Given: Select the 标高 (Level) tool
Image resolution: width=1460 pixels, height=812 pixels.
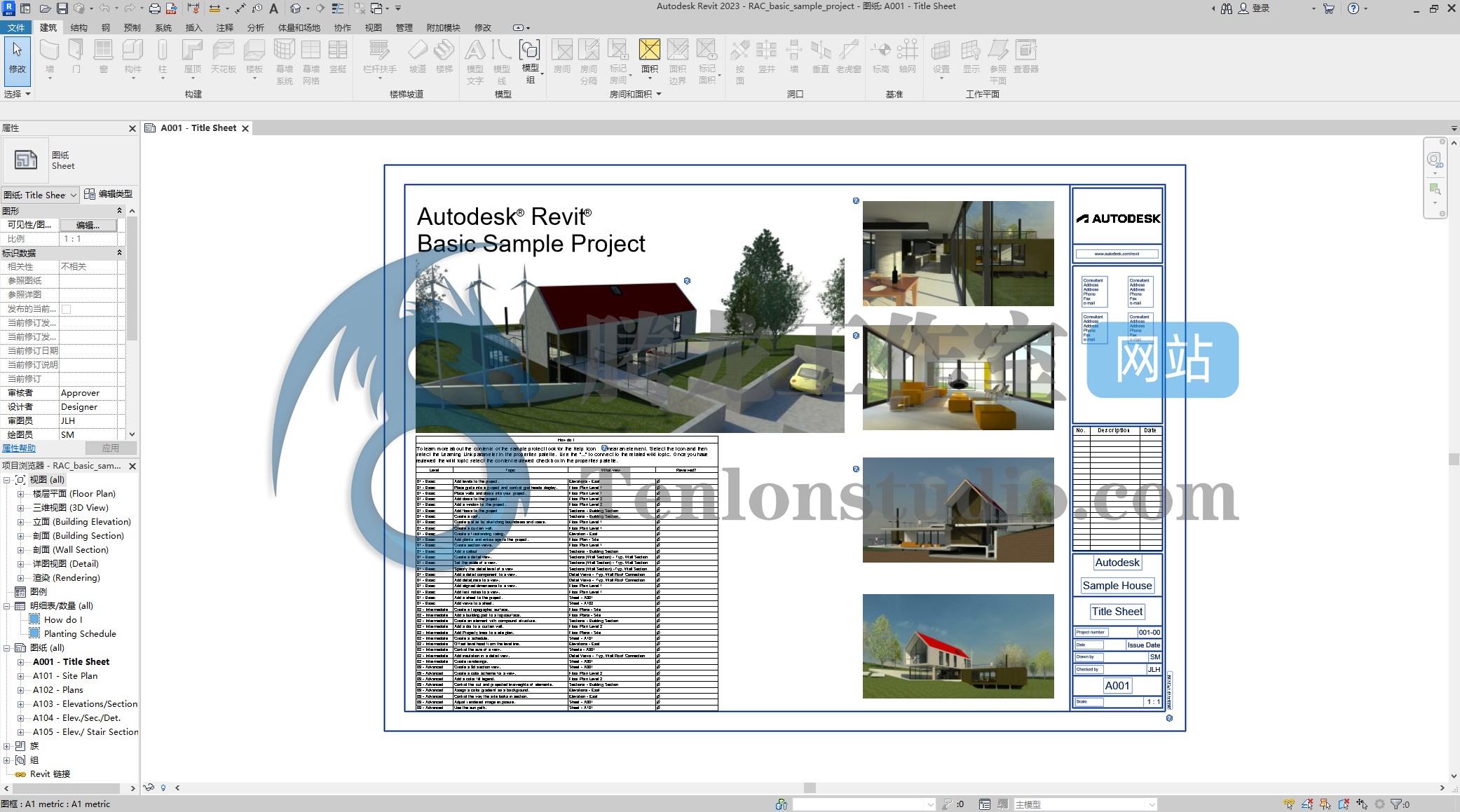Looking at the screenshot, I should tap(881, 57).
